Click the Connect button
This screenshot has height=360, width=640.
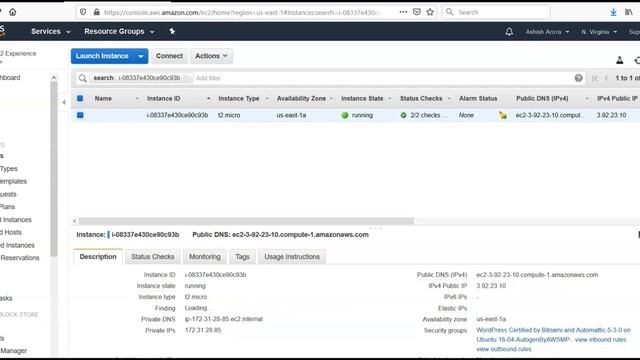click(x=169, y=56)
